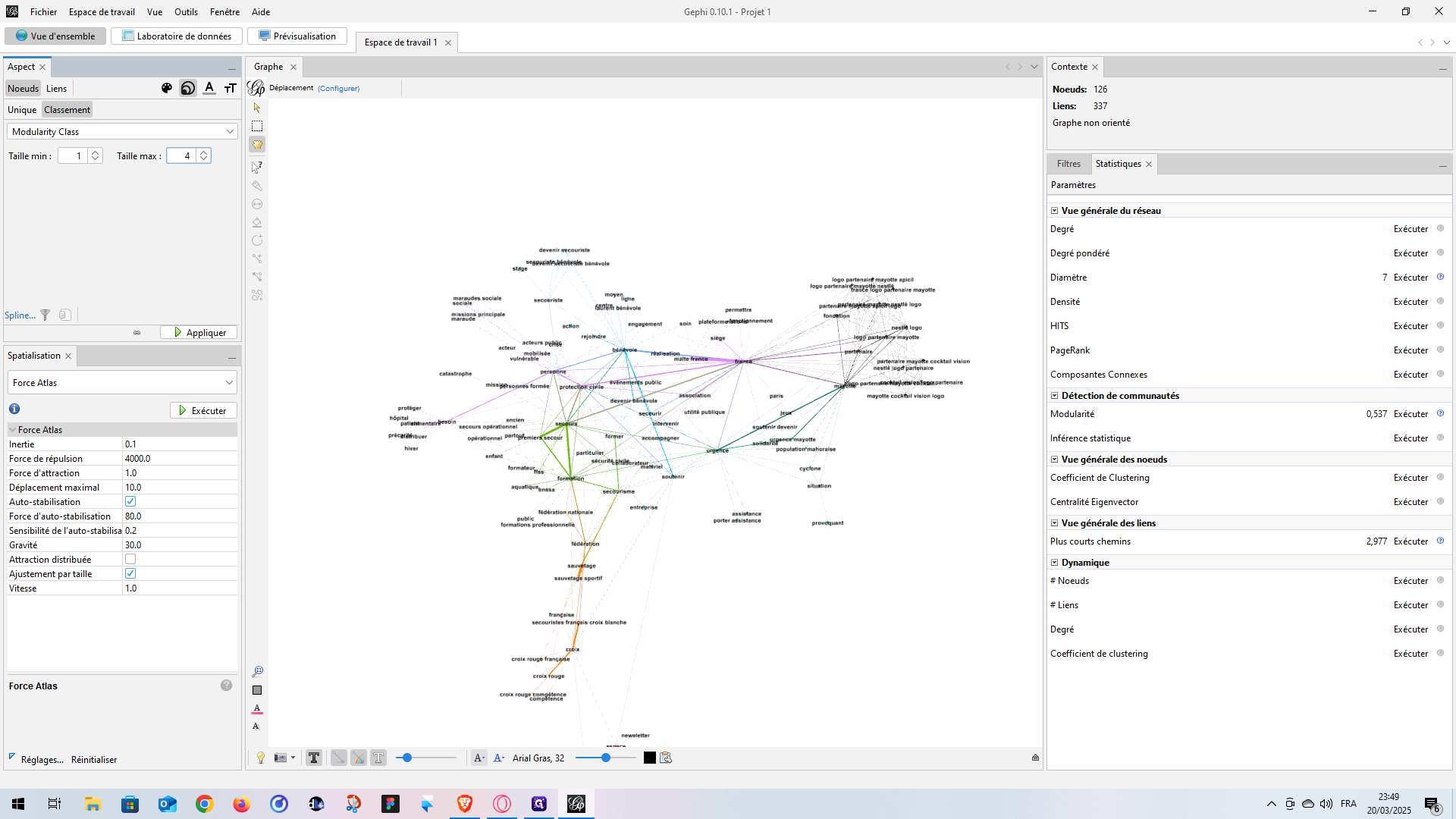The height and width of the screenshot is (819, 1456).
Task: Select the direct selection arrow tool
Action: tap(257, 108)
